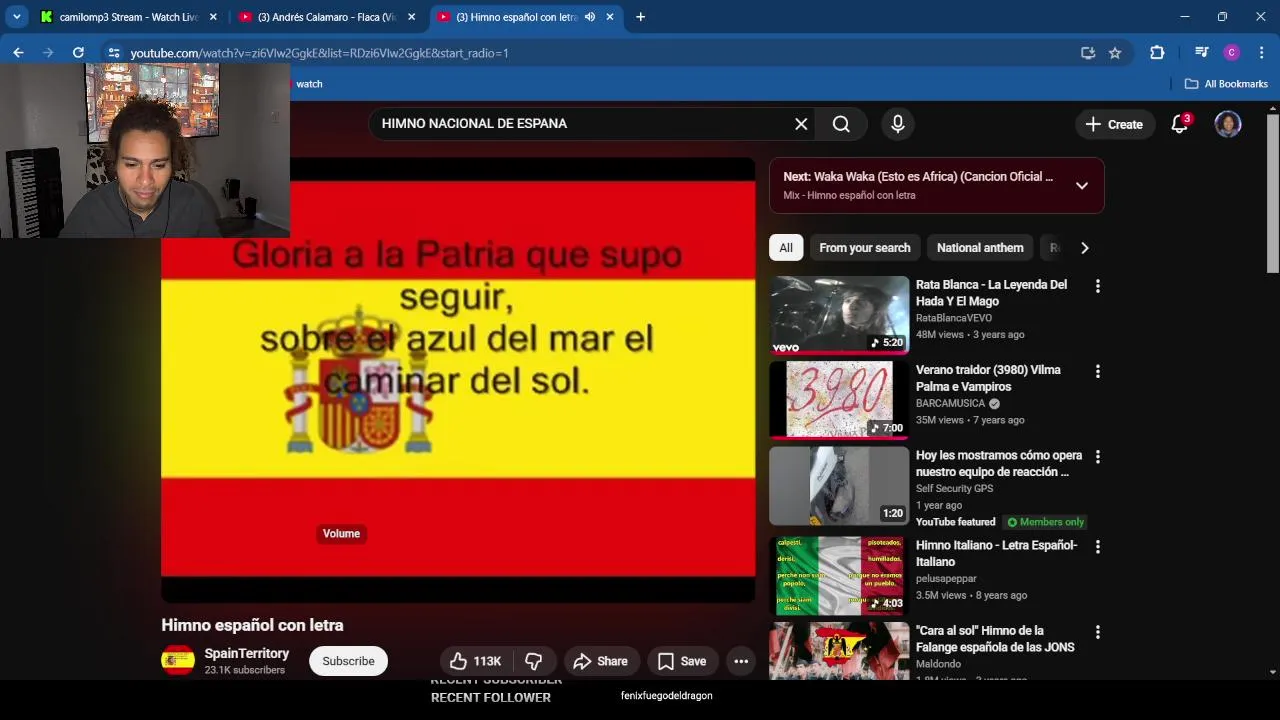Reload the current page
This screenshot has height=720, width=1280.
[78, 53]
